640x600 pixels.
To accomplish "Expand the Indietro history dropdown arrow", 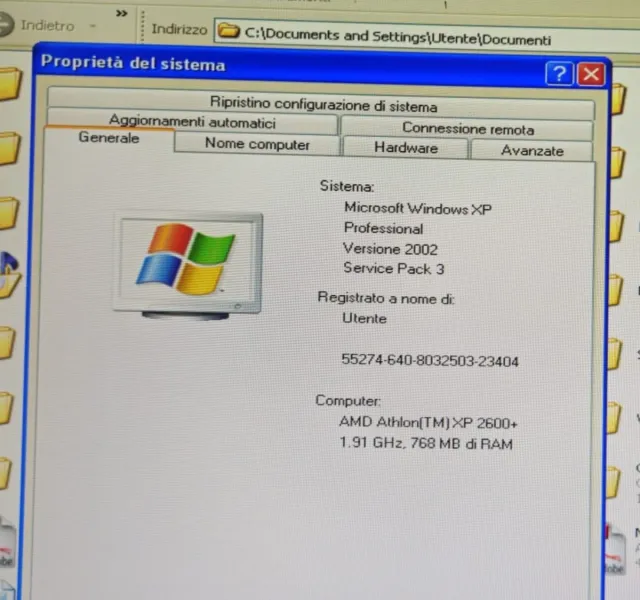I will tap(92, 26).
